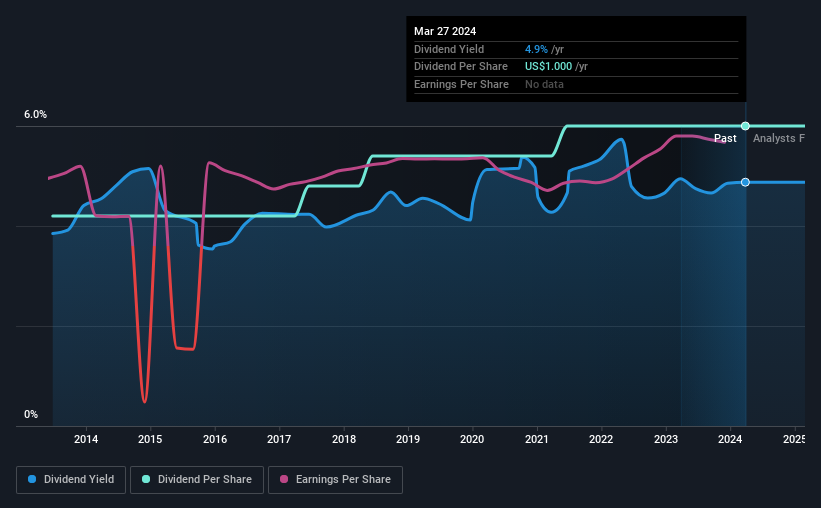Click the 4.9% Dividend Yield value in tooltip
Viewport: 821px width, 508px height.
tap(536, 49)
